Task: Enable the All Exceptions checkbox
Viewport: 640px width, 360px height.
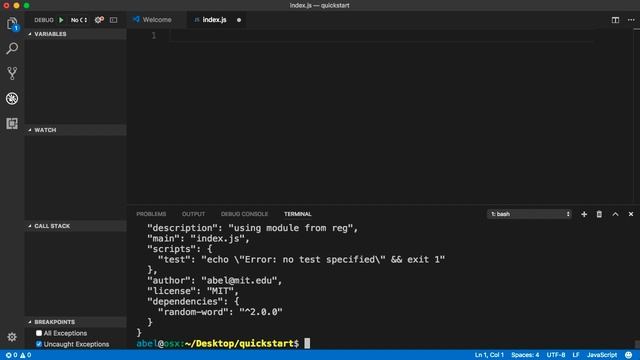Action: (39, 333)
